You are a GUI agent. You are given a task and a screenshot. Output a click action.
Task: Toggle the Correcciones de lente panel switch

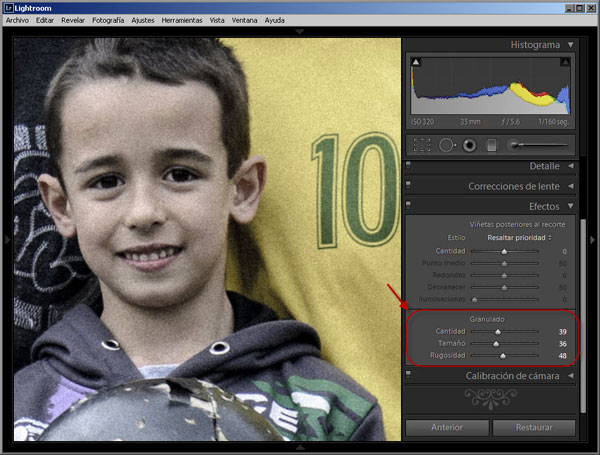(x=408, y=185)
